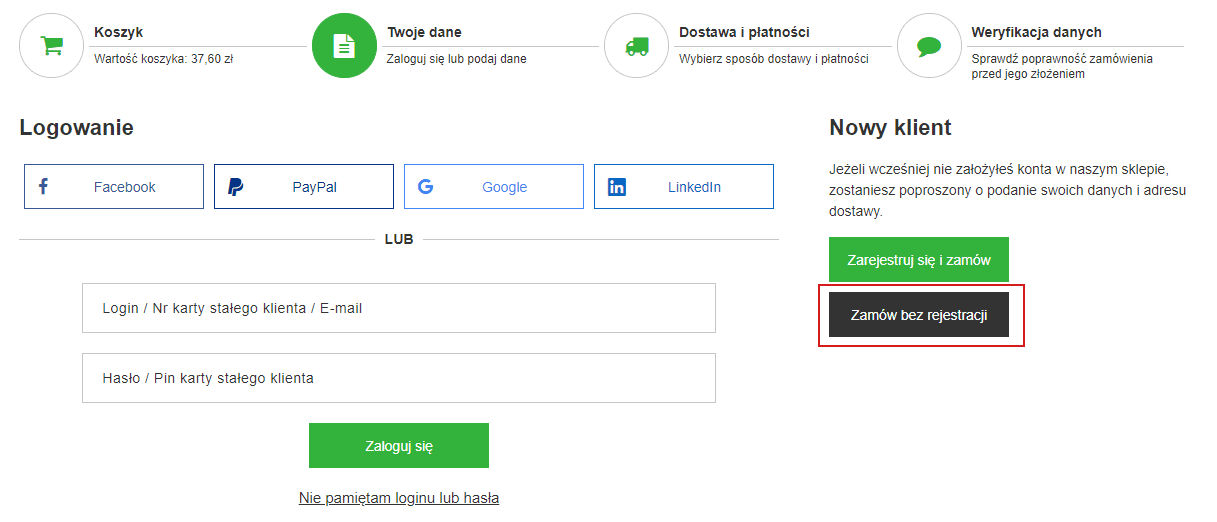Viewport: 1217px width, 522px height.
Task: Click the green Zaloguj się button
Action: tap(399, 446)
